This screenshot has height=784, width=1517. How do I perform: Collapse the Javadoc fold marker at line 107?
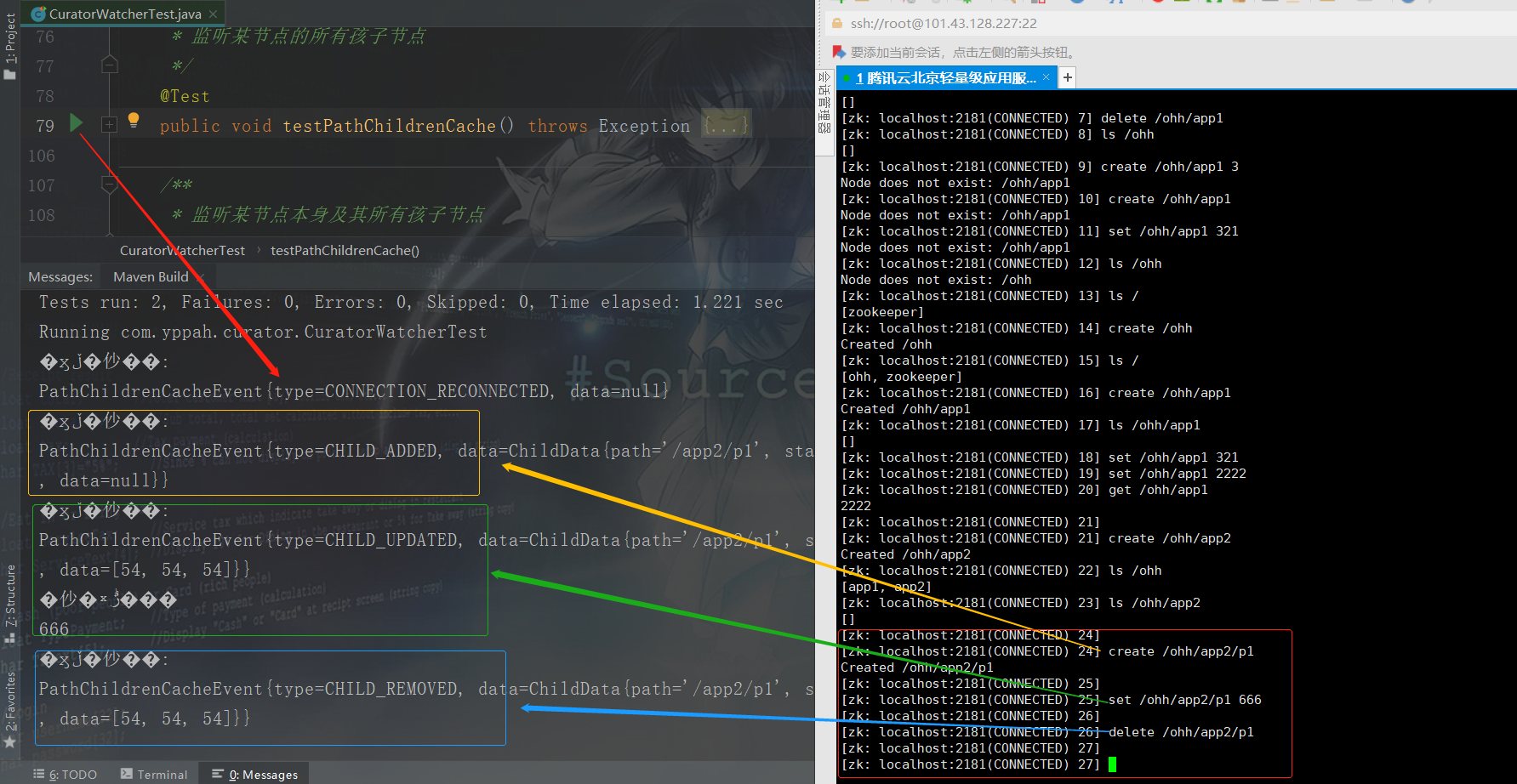pyautogui.click(x=109, y=184)
